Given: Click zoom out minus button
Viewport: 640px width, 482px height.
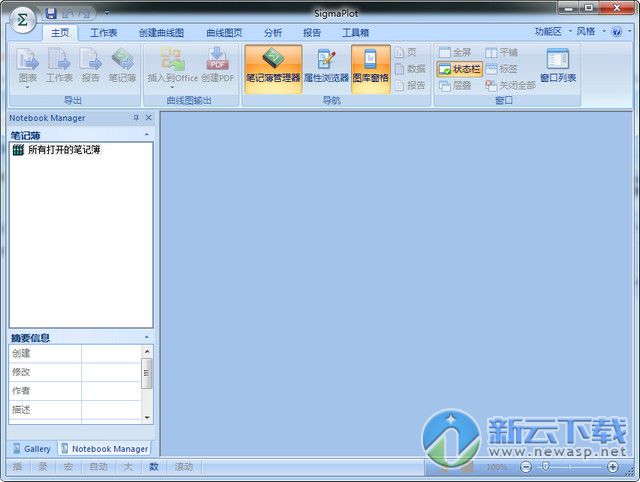Looking at the screenshot, I should 526,467.
